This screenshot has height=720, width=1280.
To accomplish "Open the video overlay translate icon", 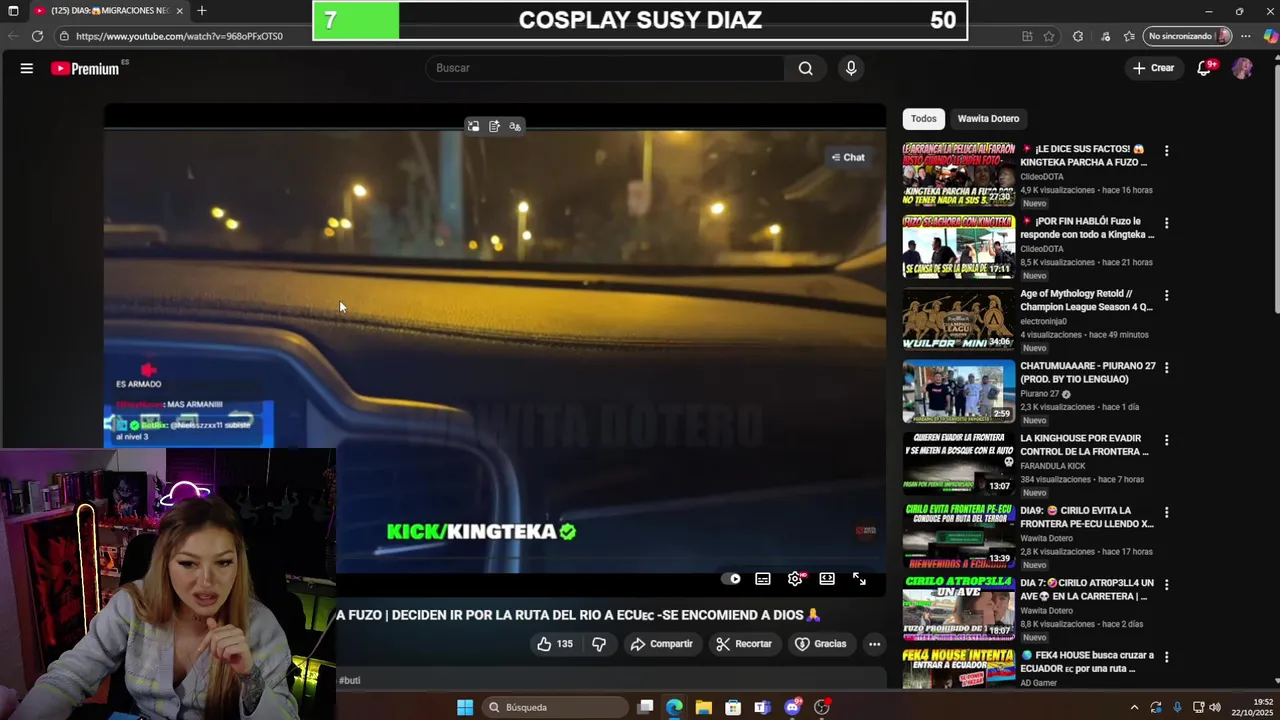I will click(x=515, y=126).
